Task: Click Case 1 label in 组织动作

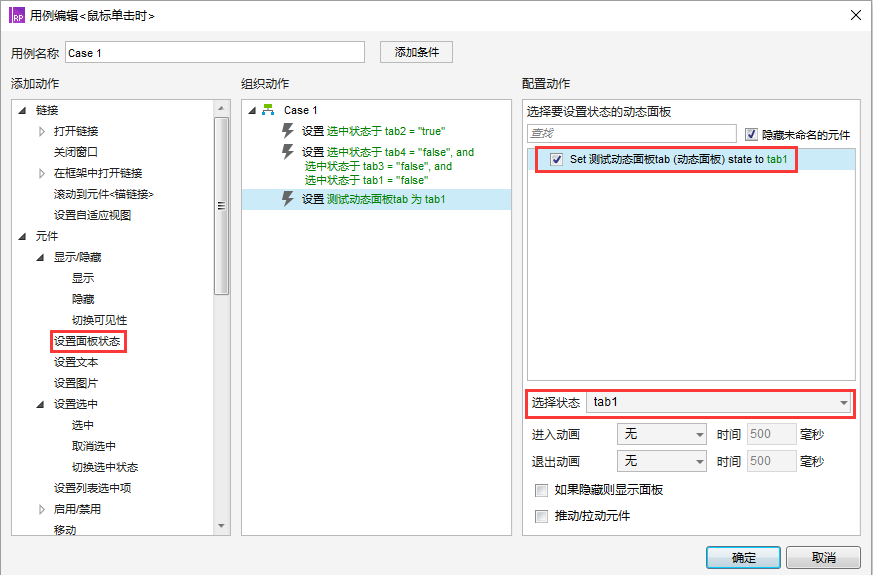Action: point(301,110)
